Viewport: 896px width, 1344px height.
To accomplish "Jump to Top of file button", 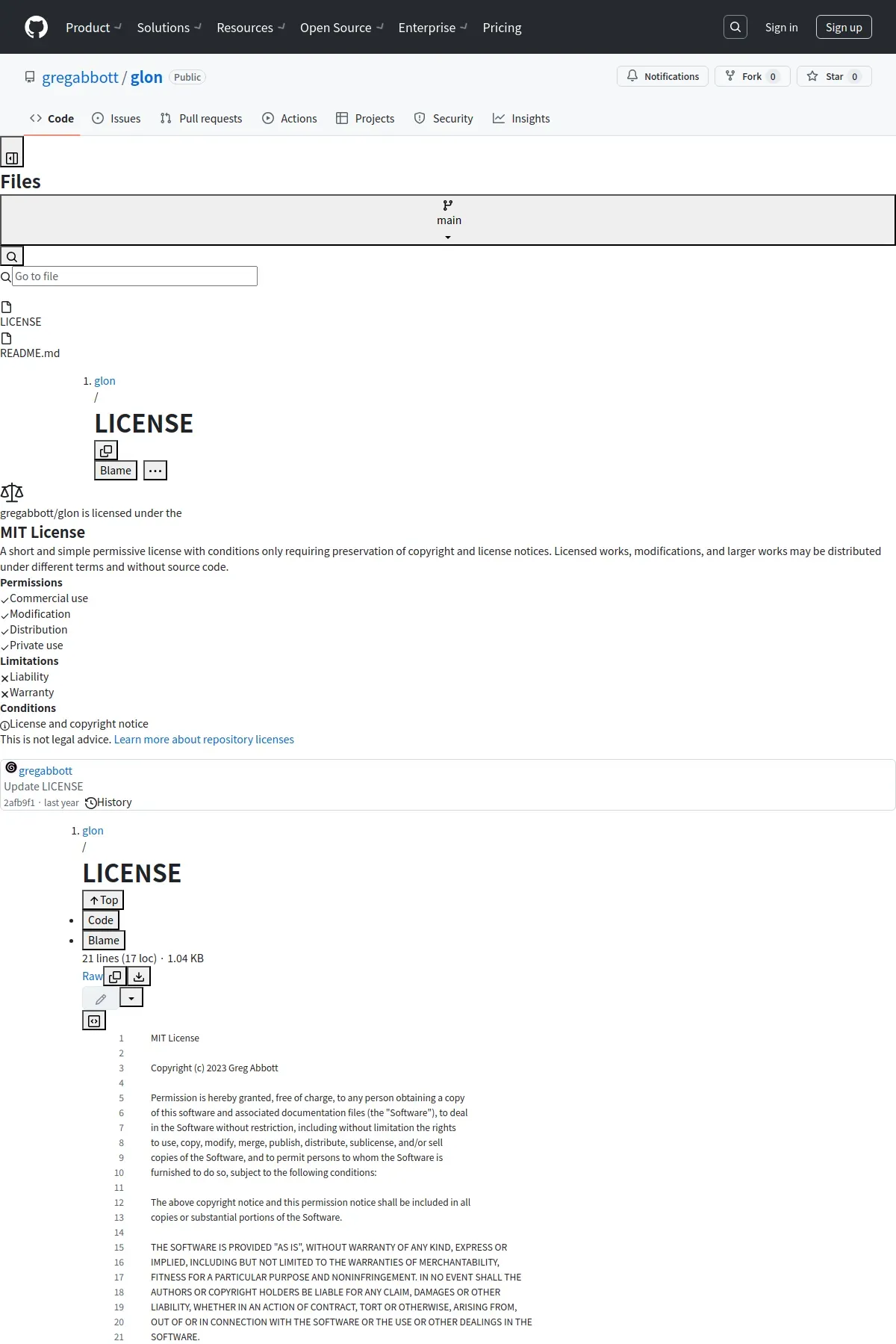I will pyautogui.click(x=103, y=900).
